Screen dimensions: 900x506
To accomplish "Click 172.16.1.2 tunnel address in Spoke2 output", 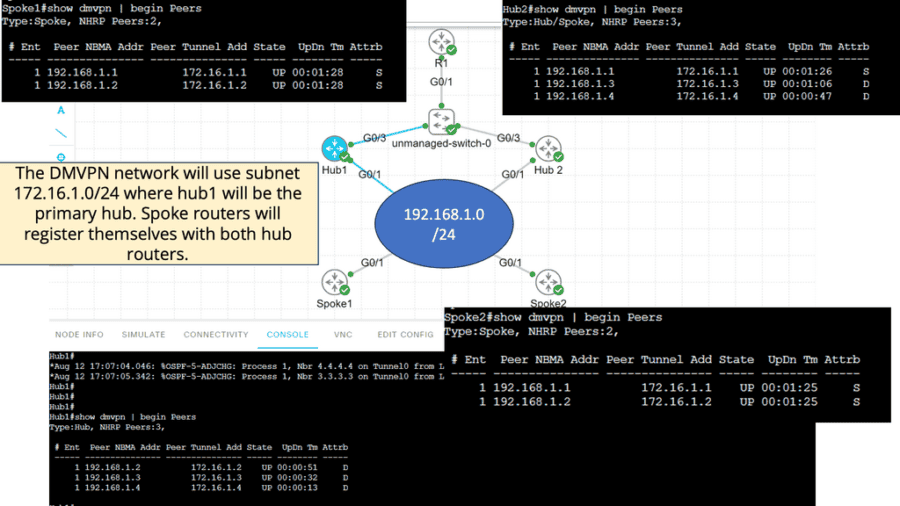I will (676, 402).
